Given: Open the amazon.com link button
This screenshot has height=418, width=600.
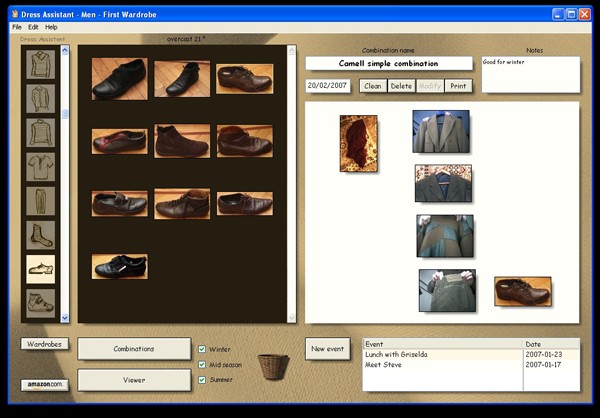Looking at the screenshot, I should (x=45, y=385).
